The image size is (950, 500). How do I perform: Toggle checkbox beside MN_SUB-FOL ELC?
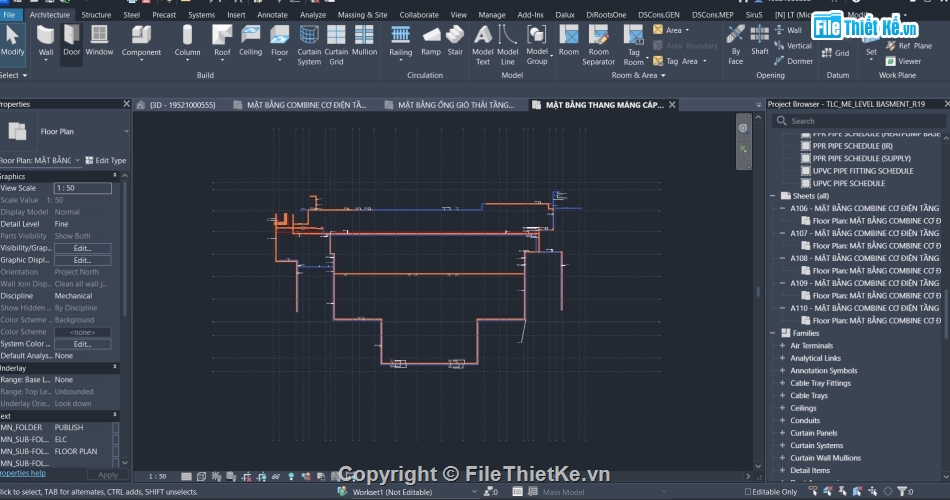click(x=116, y=439)
